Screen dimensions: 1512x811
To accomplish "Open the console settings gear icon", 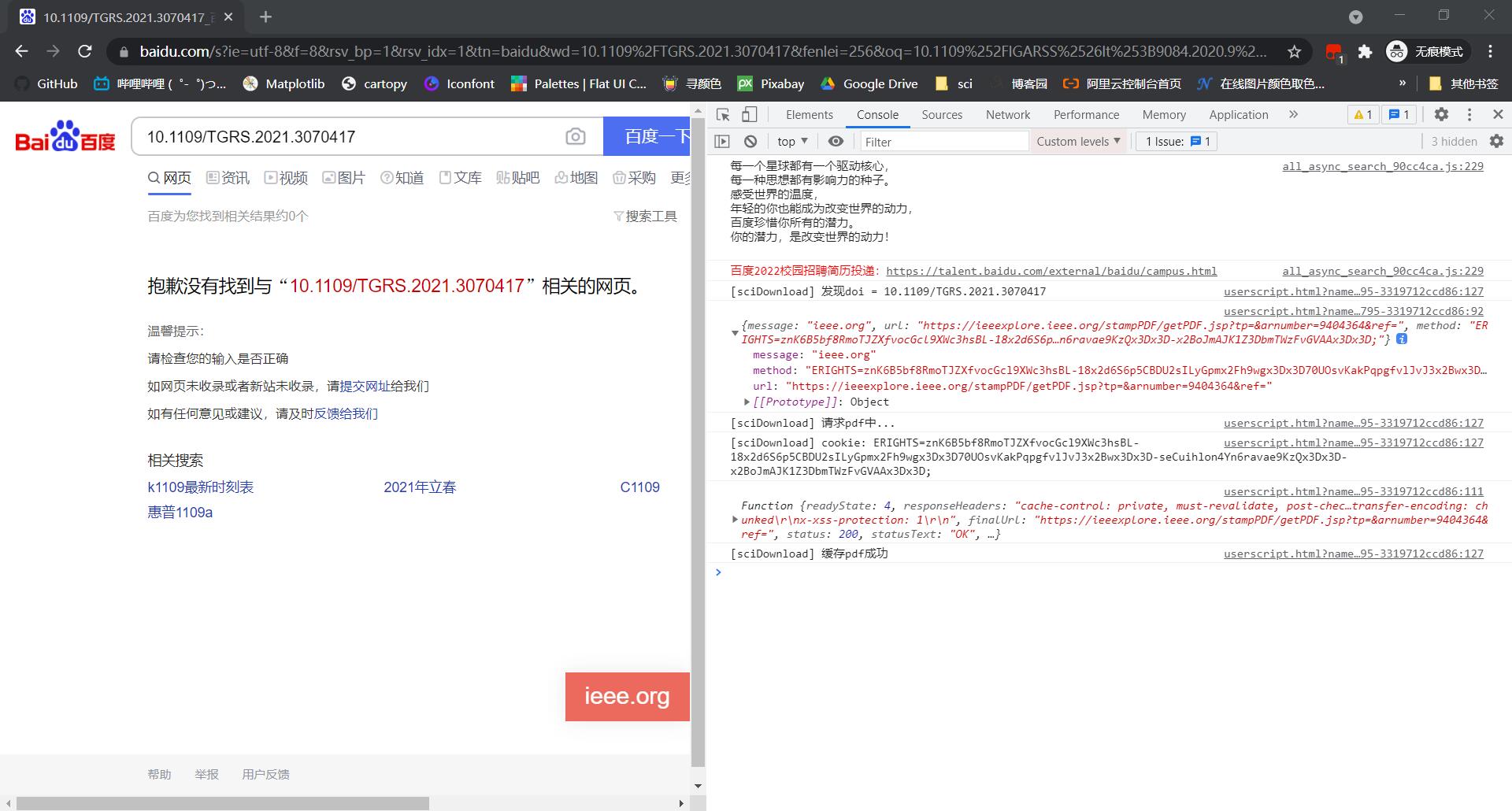I will 1496,142.
